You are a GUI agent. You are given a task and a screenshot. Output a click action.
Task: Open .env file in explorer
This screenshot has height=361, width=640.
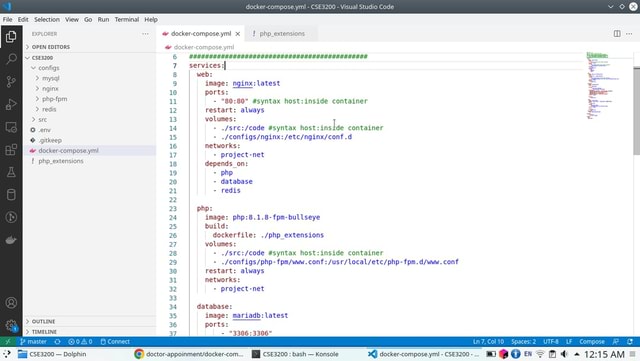pyautogui.click(x=44, y=130)
